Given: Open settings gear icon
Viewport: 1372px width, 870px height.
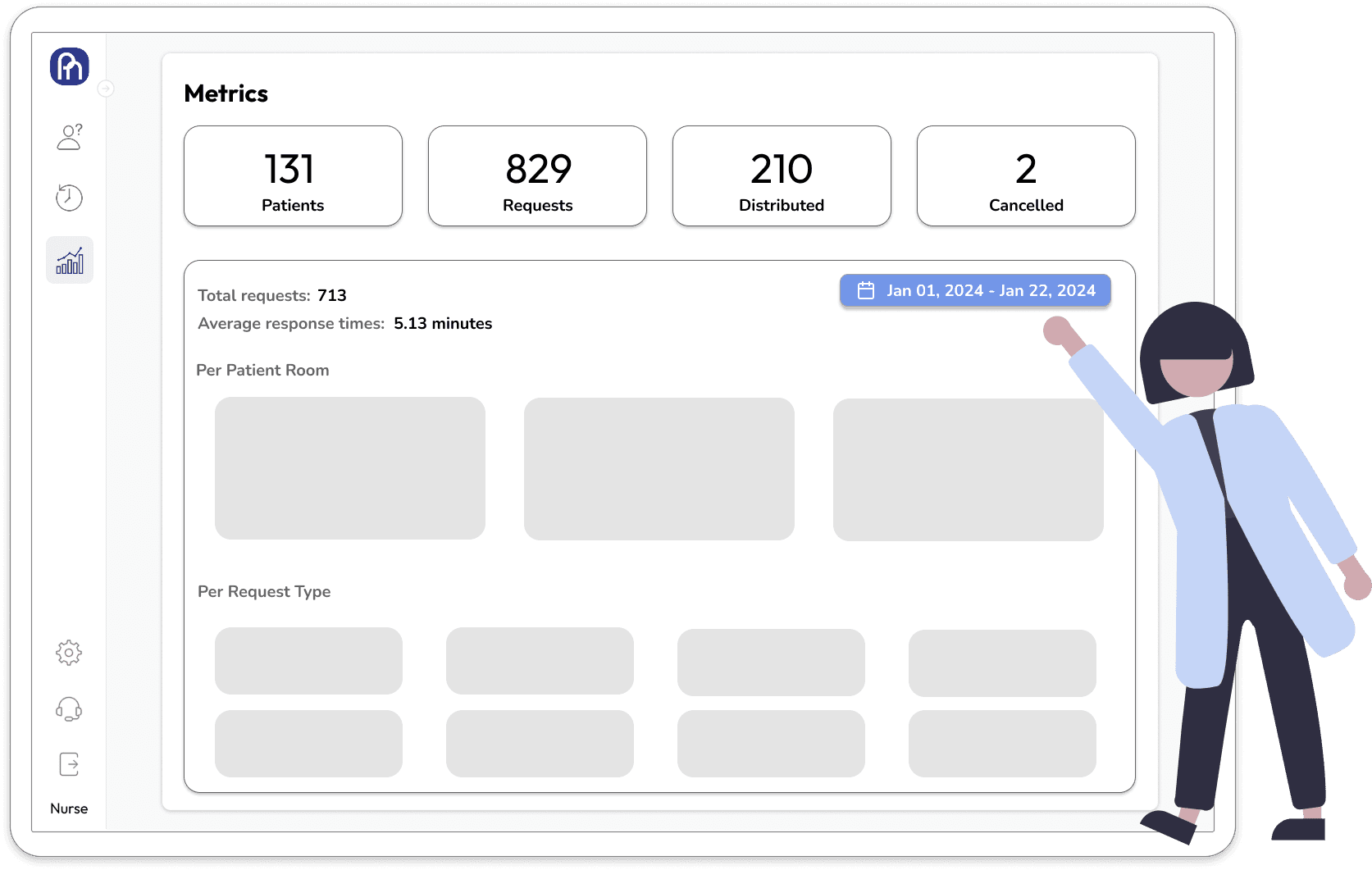Looking at the screenshot, I should [x=69, y=653].
